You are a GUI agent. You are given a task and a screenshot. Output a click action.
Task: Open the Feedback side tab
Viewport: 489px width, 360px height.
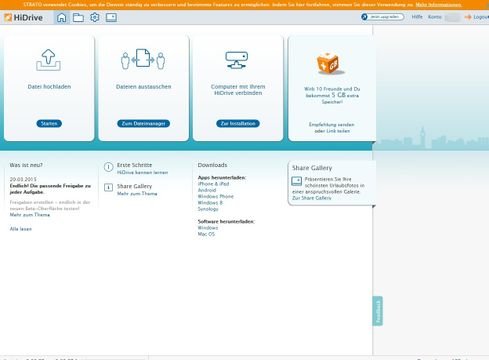378,311
